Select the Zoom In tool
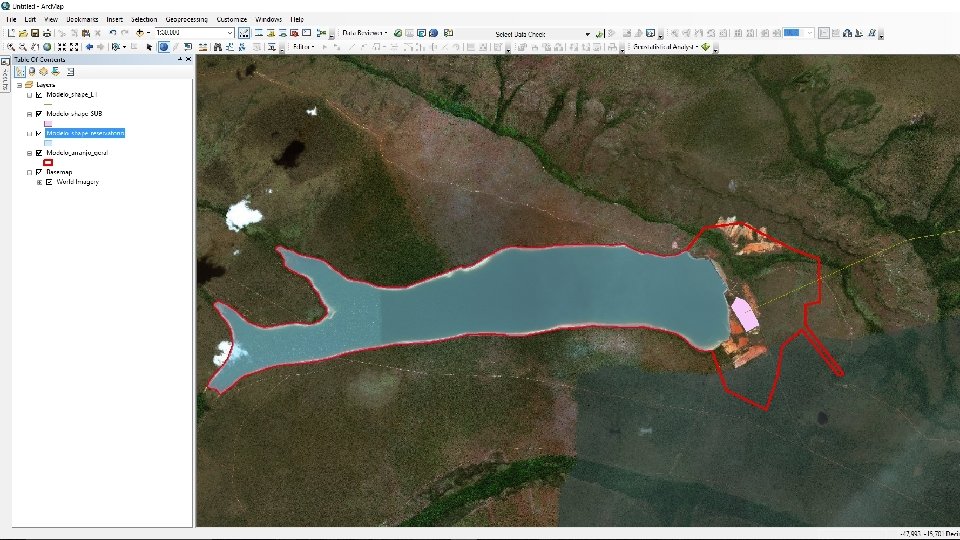960x540 pixels. click(x=11, y=47)
